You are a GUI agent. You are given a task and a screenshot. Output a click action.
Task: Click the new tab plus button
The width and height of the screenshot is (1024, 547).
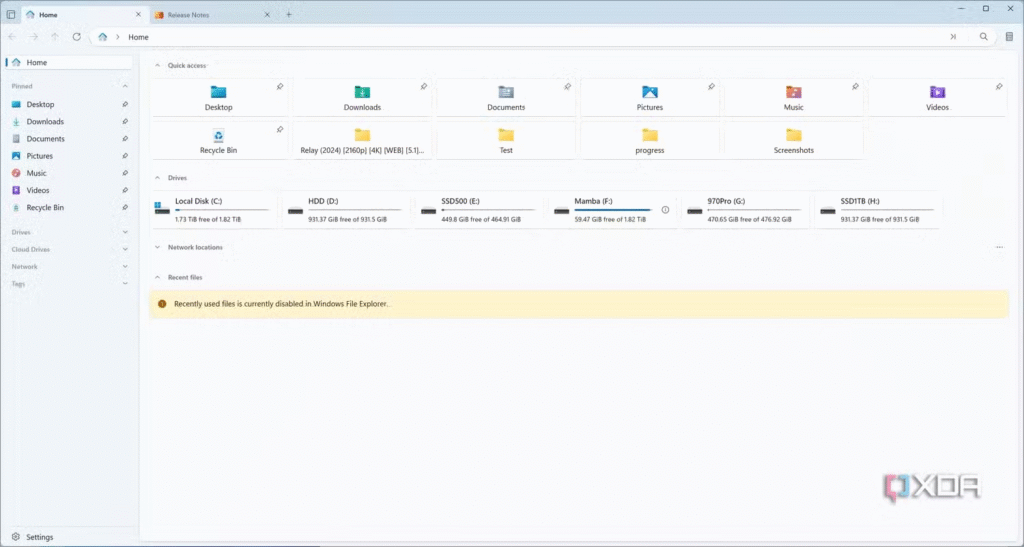pos(289,15)
